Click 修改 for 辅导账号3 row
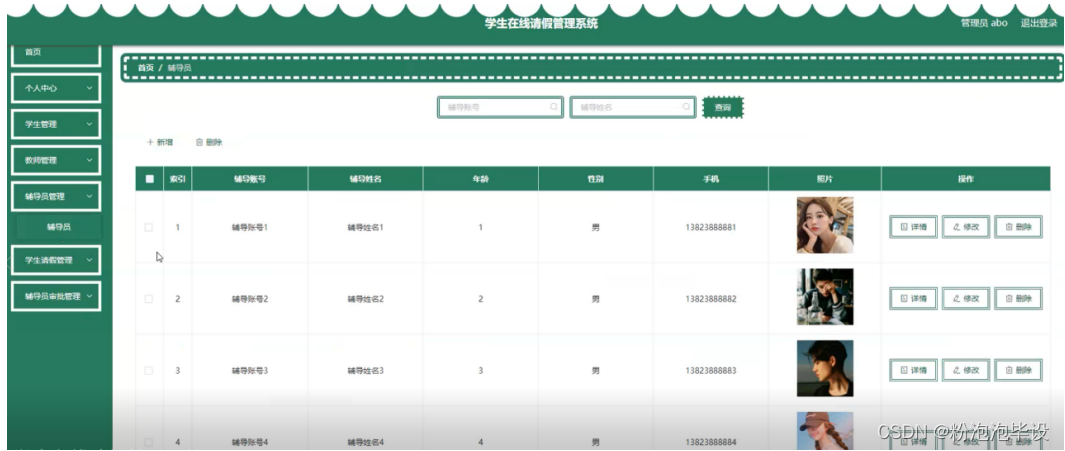The image size is (1065, 451). [x=966, y=370]
